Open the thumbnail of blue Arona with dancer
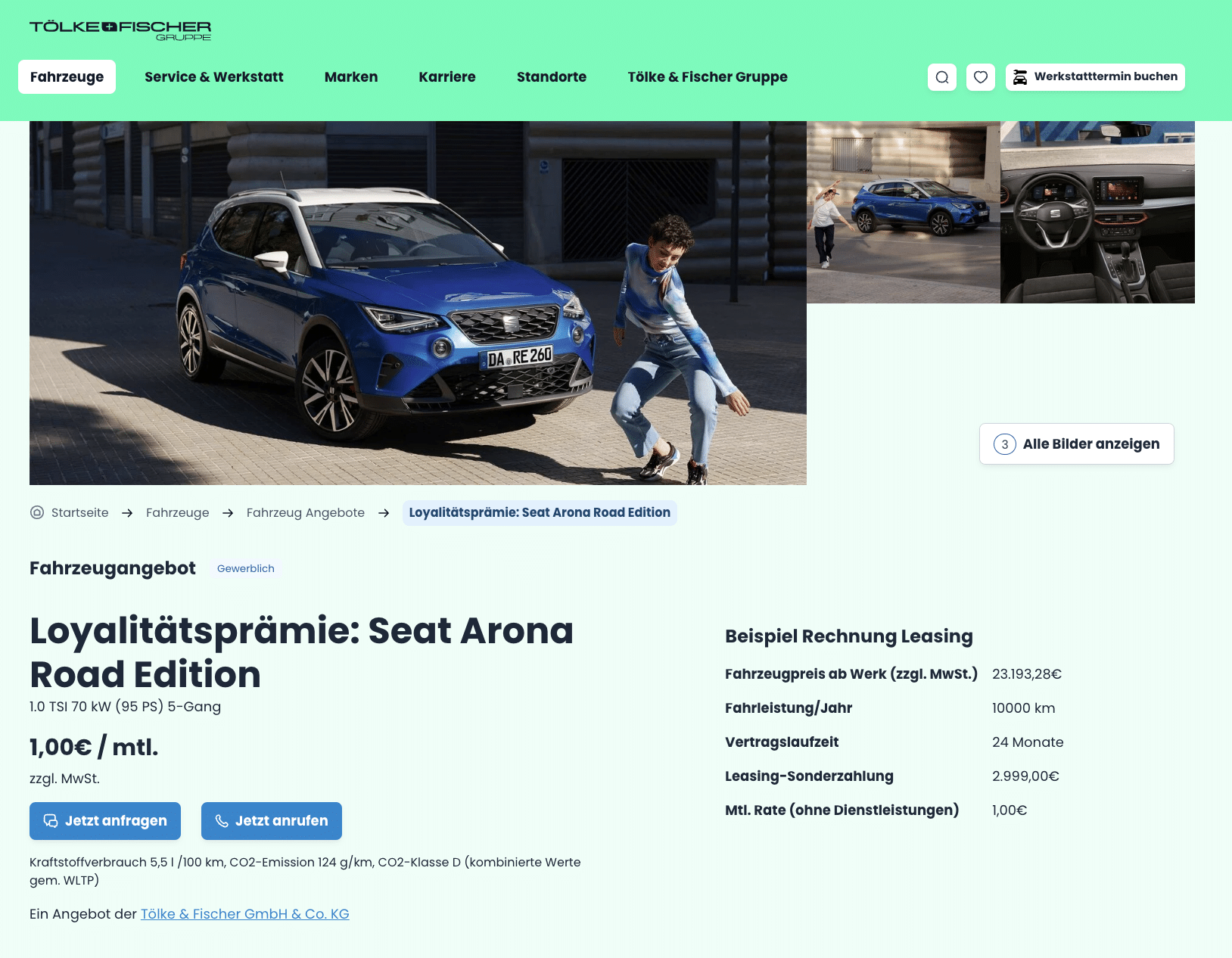1232x958 pixels. [904, 212]
